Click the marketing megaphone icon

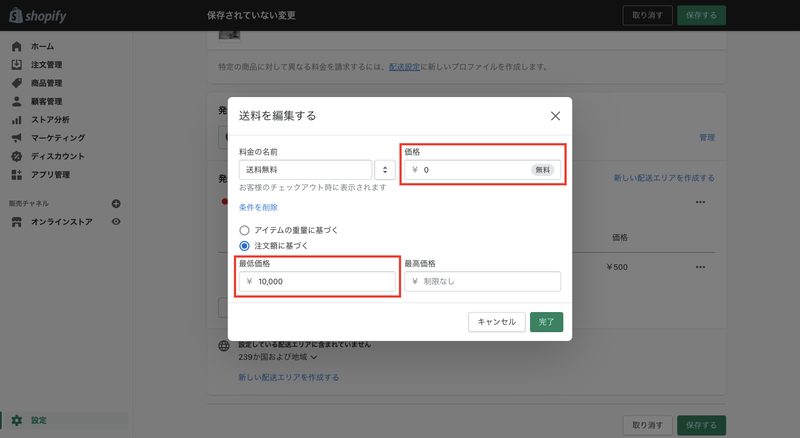point(16,138)
